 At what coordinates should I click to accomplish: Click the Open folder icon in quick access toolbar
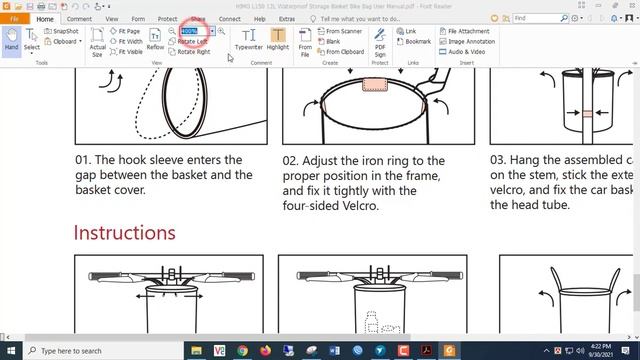(x=18, y=6)
